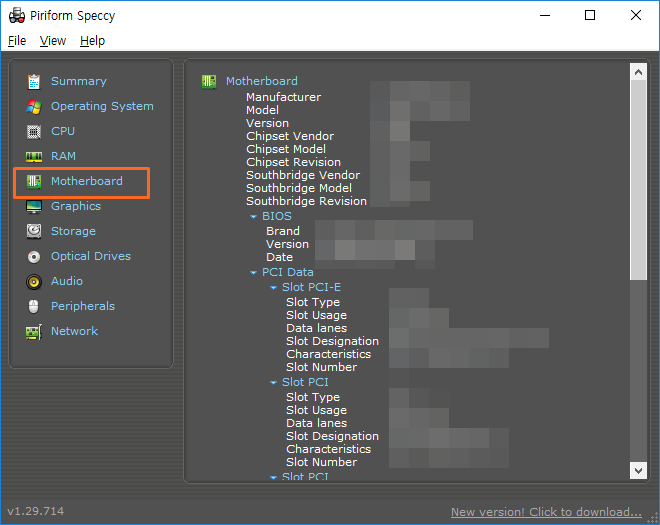Click the Southbridge Revision row label
Screen dimensions: 660x525
306,202
